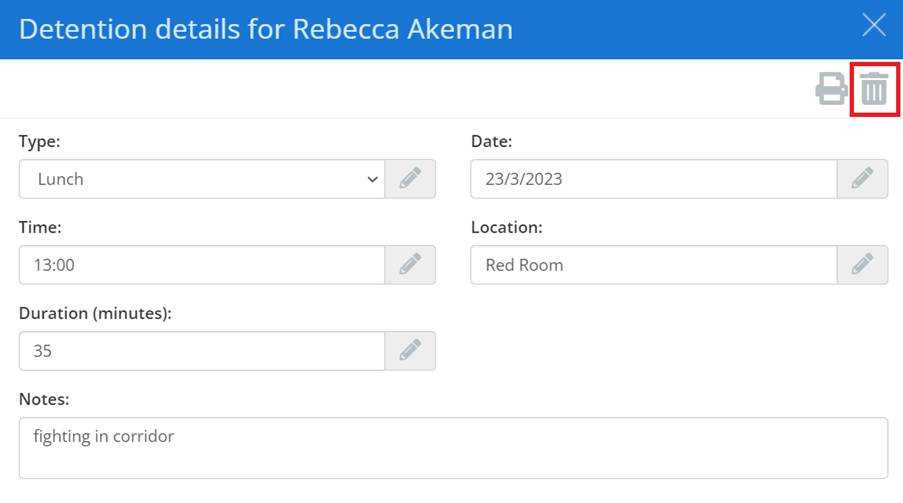Select the Time field showing 13:00
Viewport: 903px width, 503px height.
pyautogui.click(x=202, y=265)
